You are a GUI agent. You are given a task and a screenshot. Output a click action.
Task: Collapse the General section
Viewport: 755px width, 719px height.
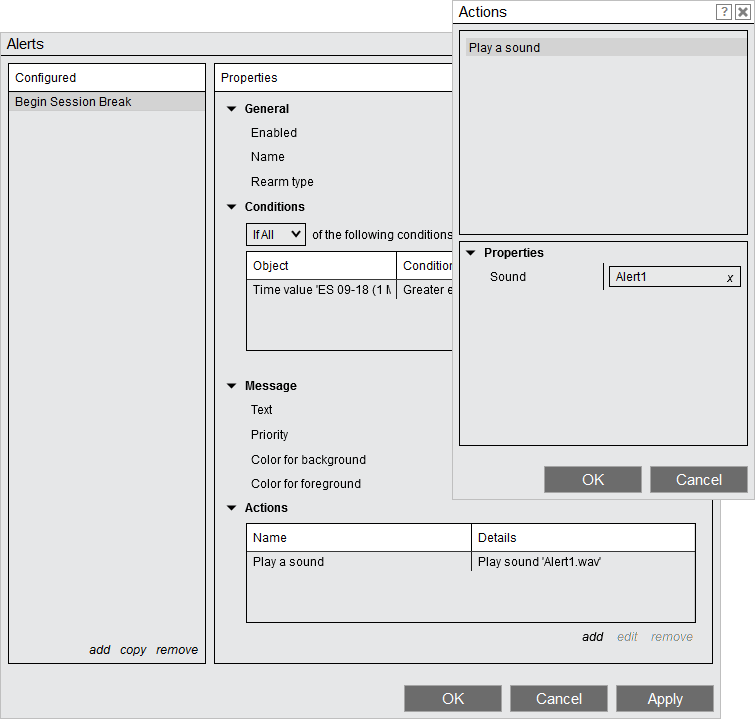(x=232, y=109)
